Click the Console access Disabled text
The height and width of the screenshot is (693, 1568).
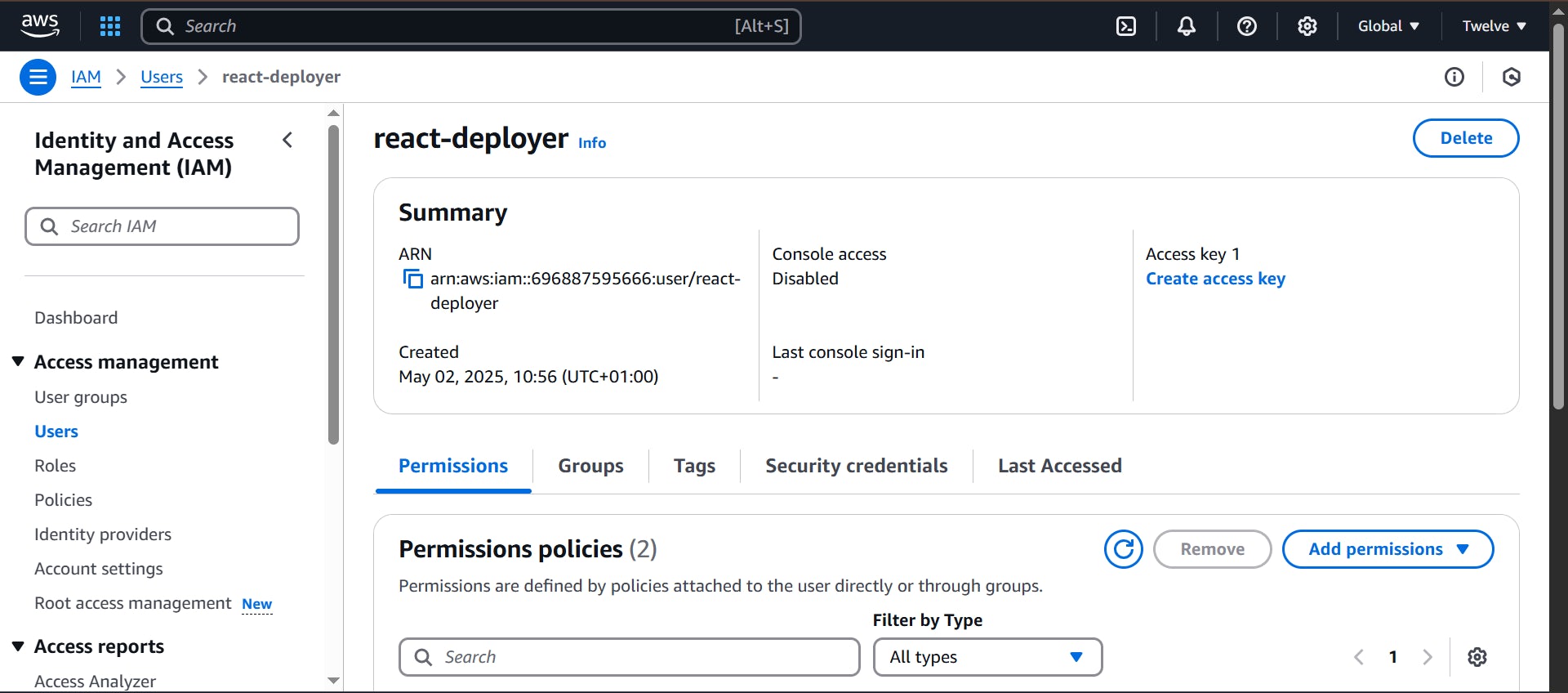tap(805, 279)
